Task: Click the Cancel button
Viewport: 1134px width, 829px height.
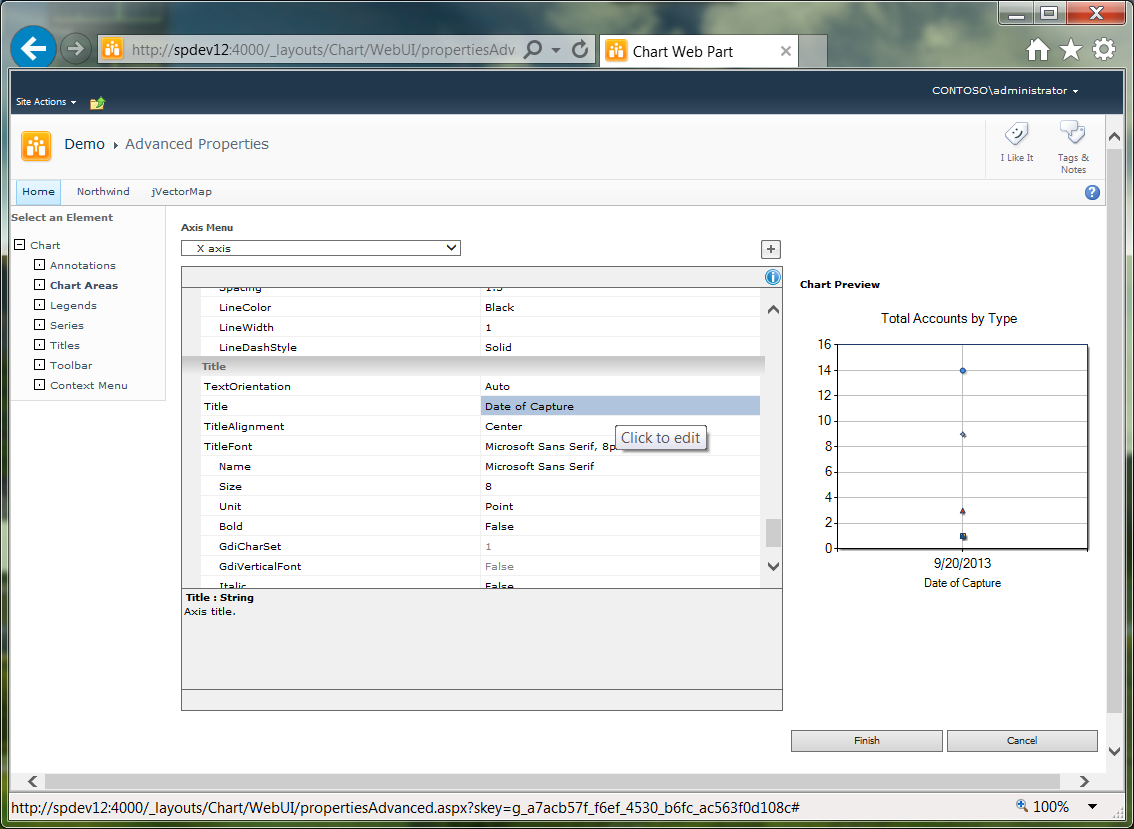Action: [1022, 741]
